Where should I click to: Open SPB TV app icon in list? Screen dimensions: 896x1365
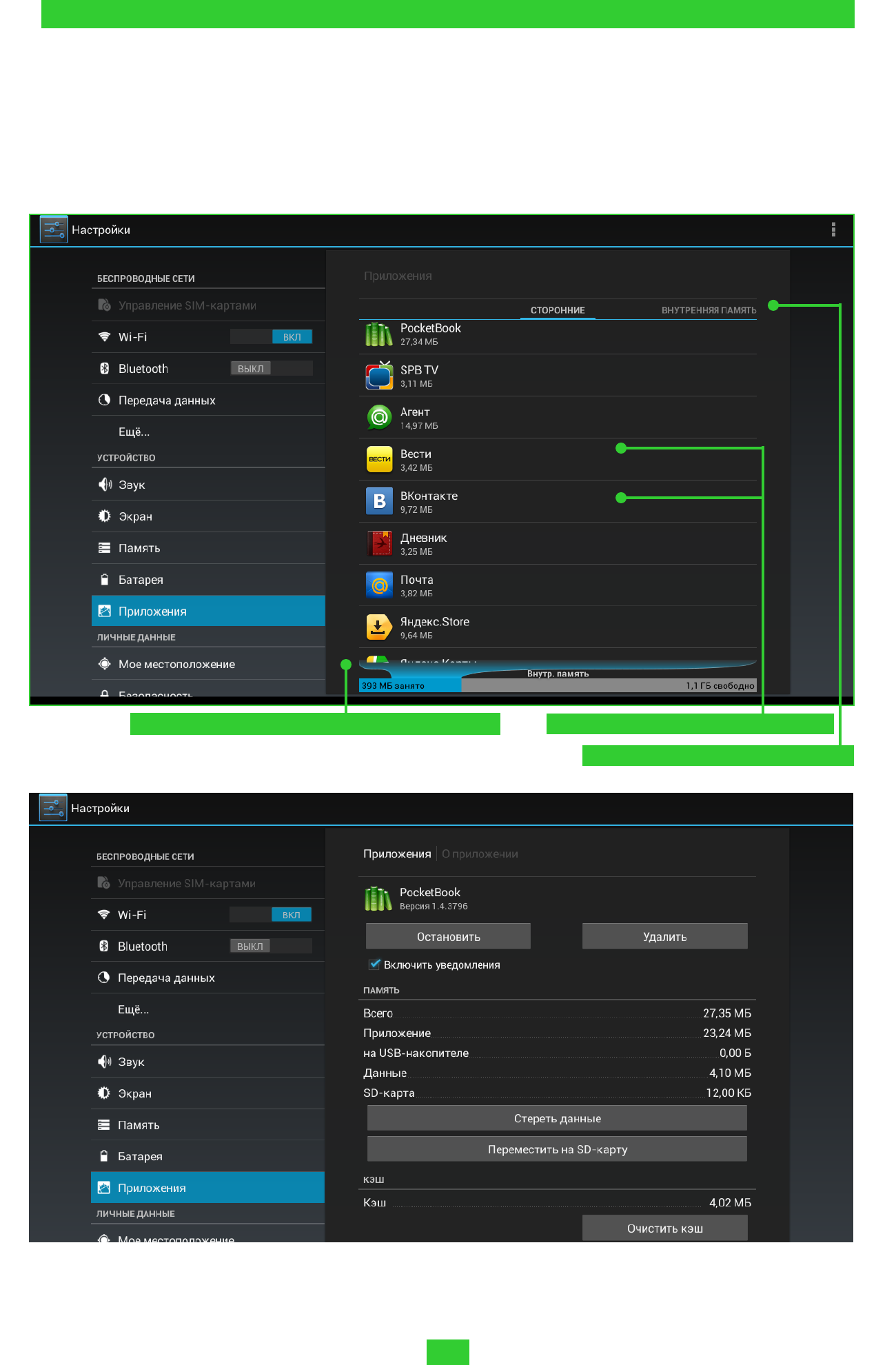pyautogui.click(x=379, y=376)
